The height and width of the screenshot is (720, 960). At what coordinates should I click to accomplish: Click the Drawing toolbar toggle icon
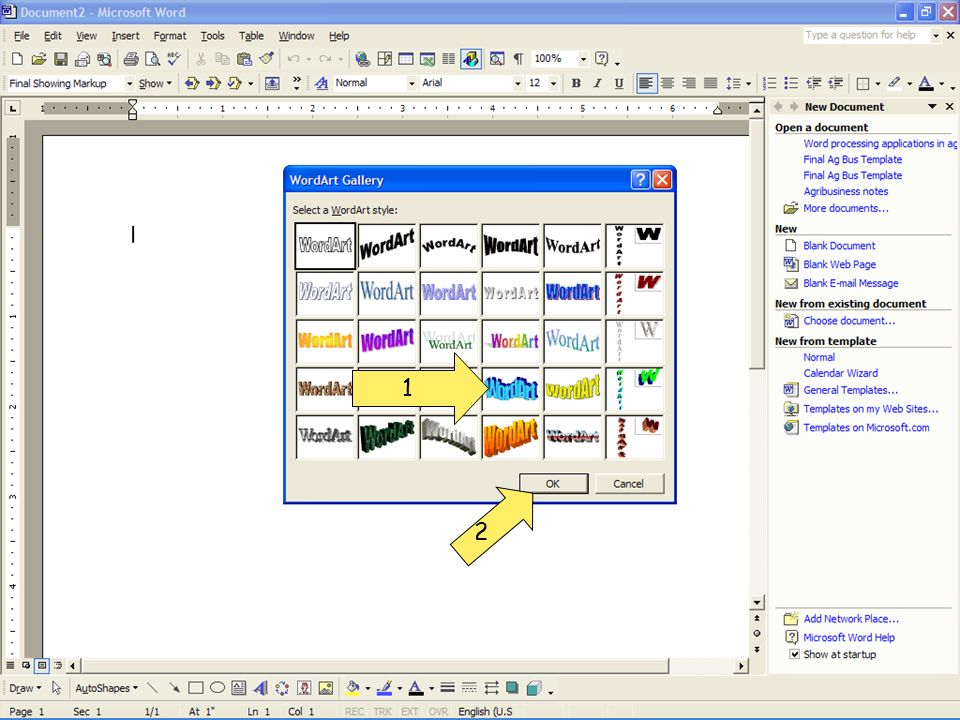coord(471,59)
